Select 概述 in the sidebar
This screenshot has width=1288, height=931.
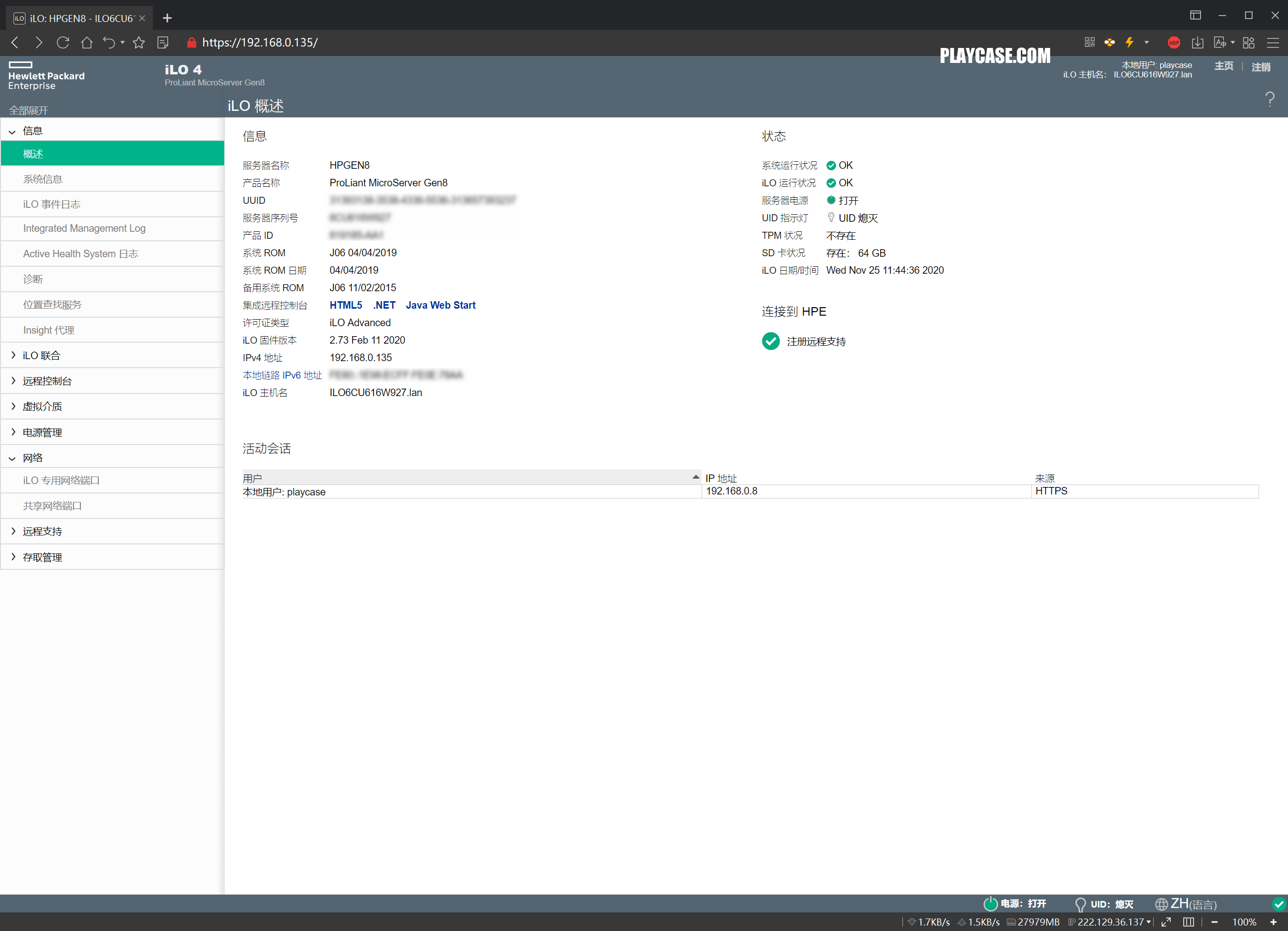pyautogui.click(x=112, y=153)
